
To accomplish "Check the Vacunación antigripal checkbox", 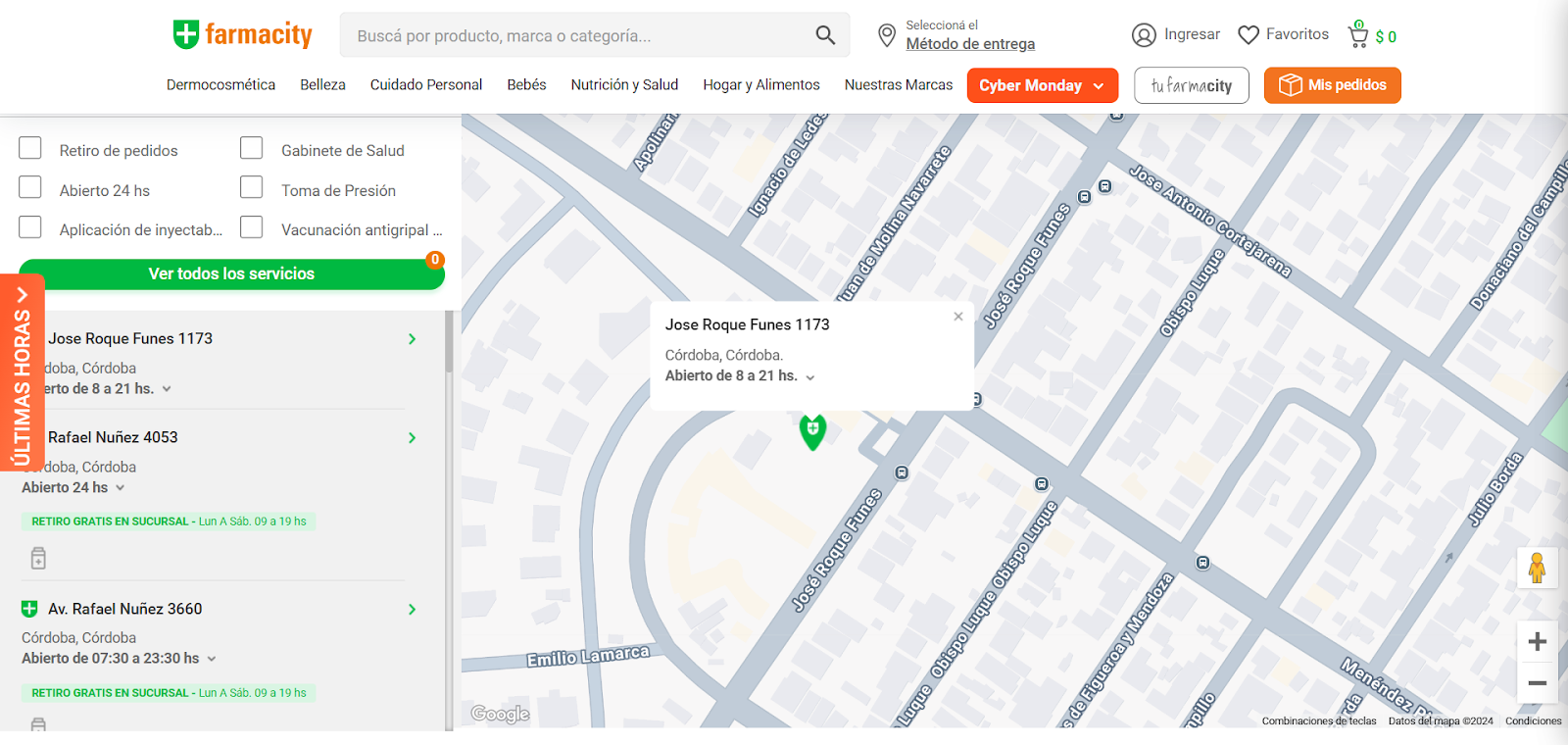I will tap(252, 227).
